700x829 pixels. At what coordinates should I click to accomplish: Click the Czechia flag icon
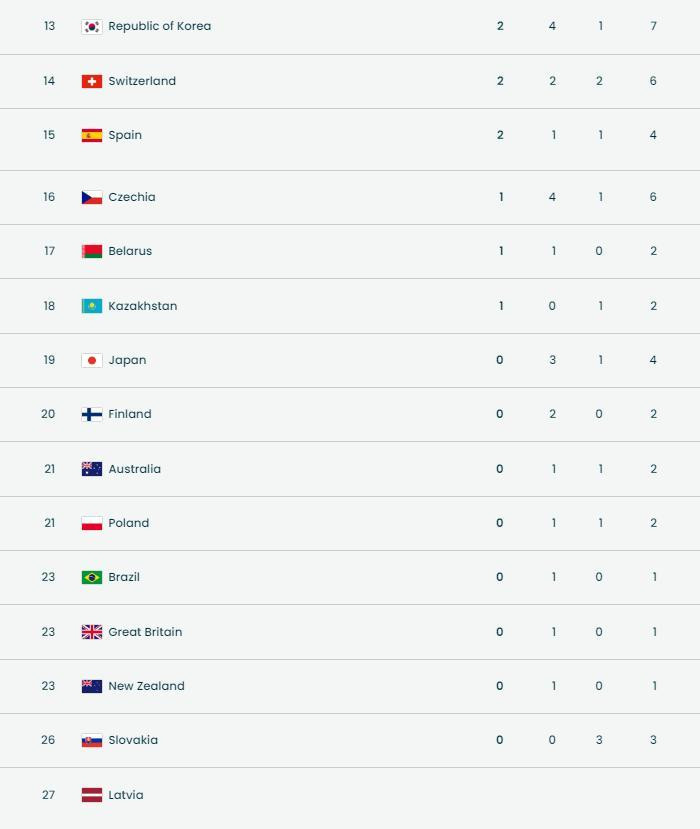(92, 197)
